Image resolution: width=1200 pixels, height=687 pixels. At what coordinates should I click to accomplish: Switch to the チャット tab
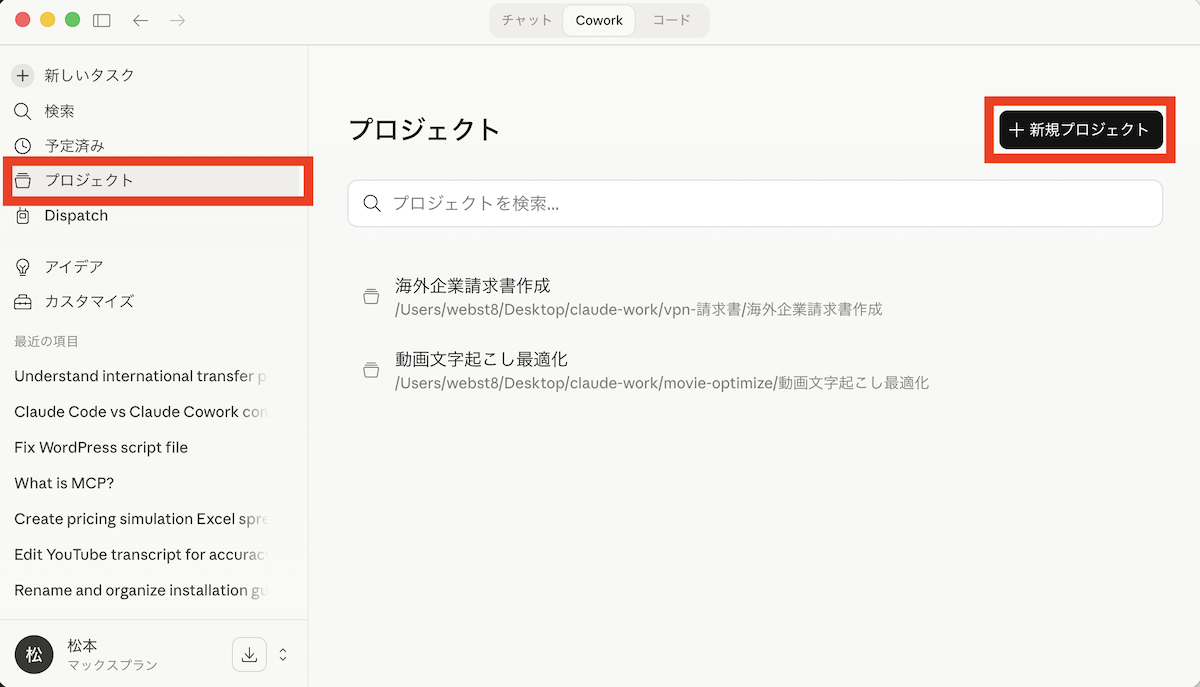point(527,20)
